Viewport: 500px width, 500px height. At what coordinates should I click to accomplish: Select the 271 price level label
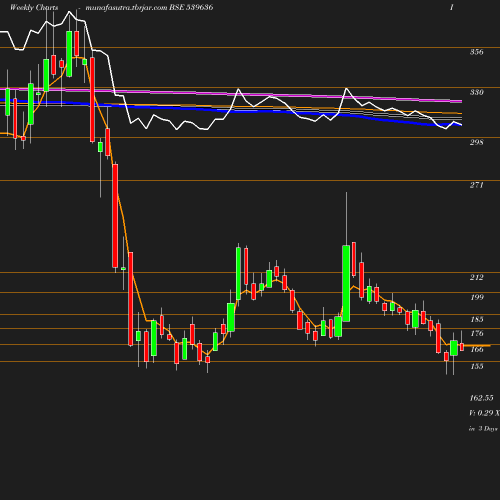(476, 185)
